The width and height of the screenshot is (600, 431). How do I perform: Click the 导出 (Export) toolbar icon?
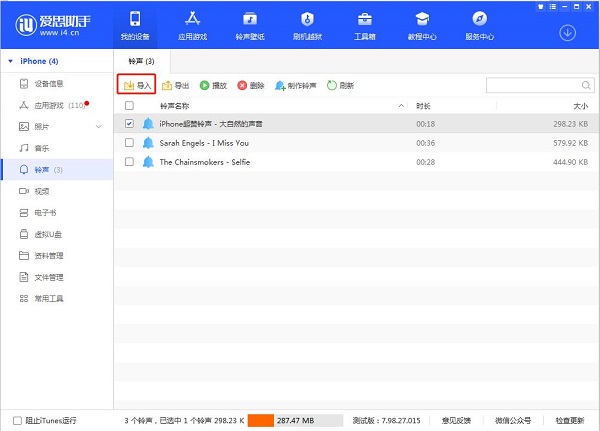pos(168,86)
